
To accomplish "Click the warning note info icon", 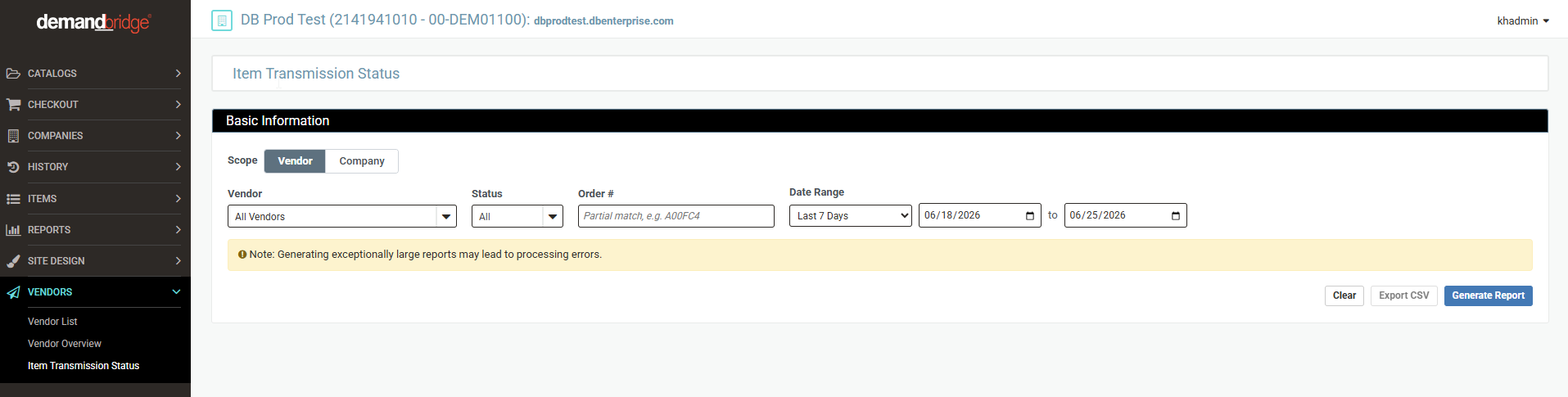I will click(242, 255).
